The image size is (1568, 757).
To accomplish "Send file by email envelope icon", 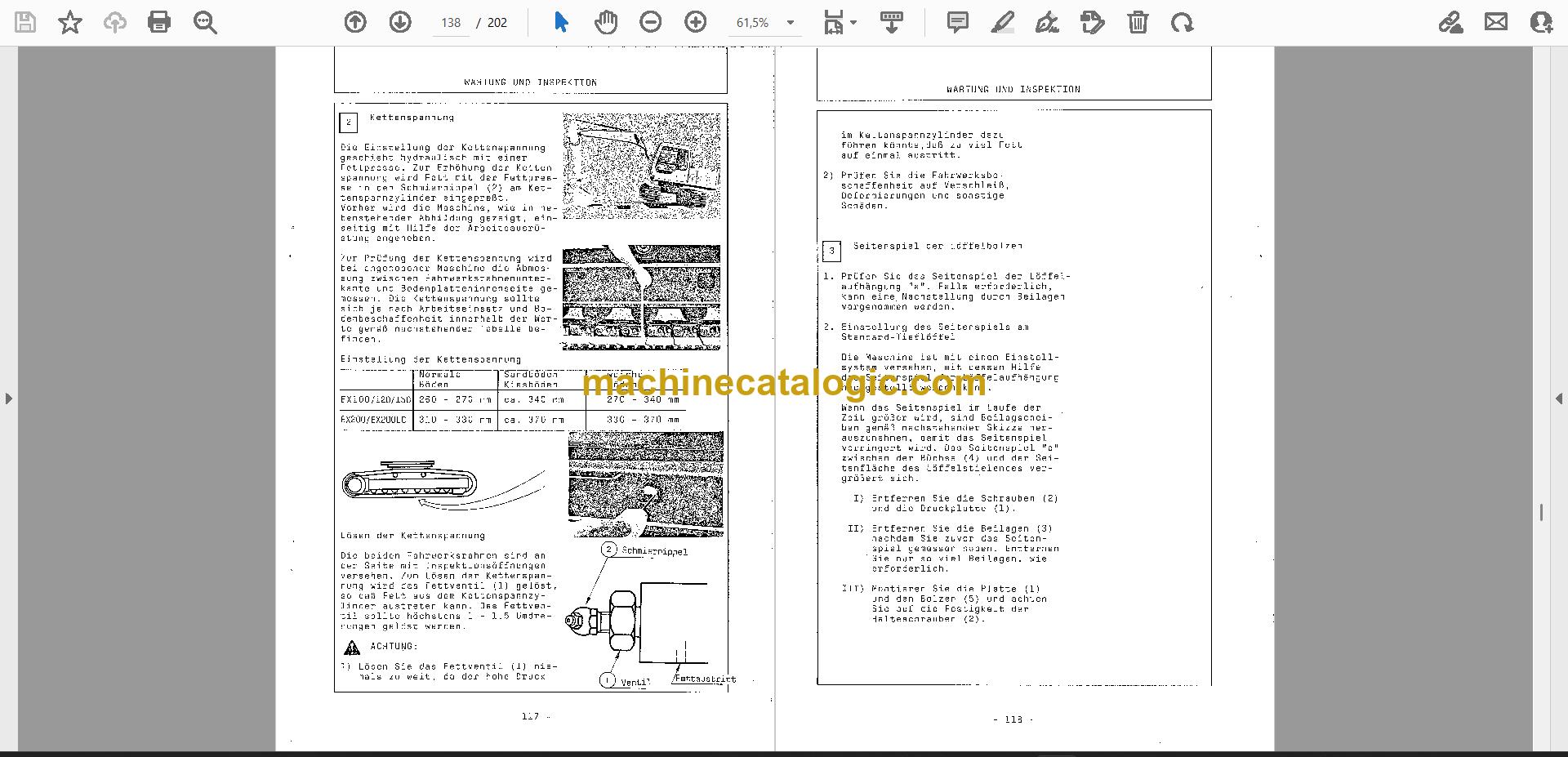I will coord(1496,22).
